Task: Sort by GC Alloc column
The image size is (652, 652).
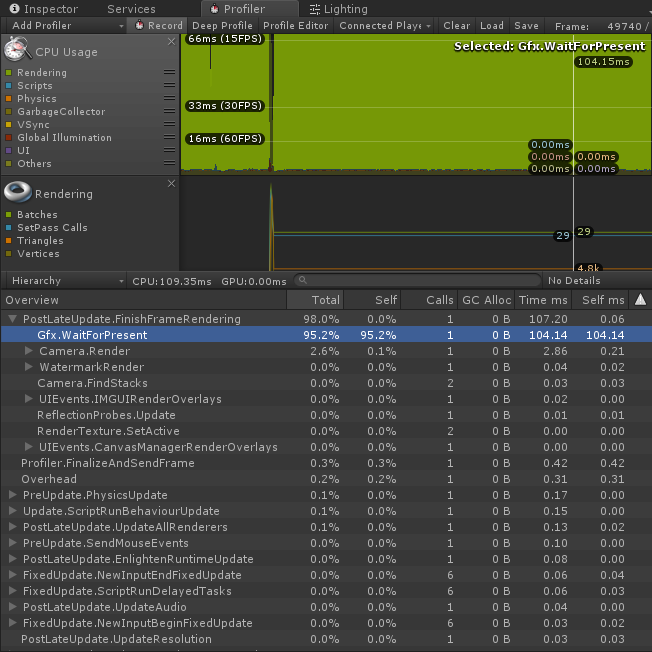Action: 486,299
